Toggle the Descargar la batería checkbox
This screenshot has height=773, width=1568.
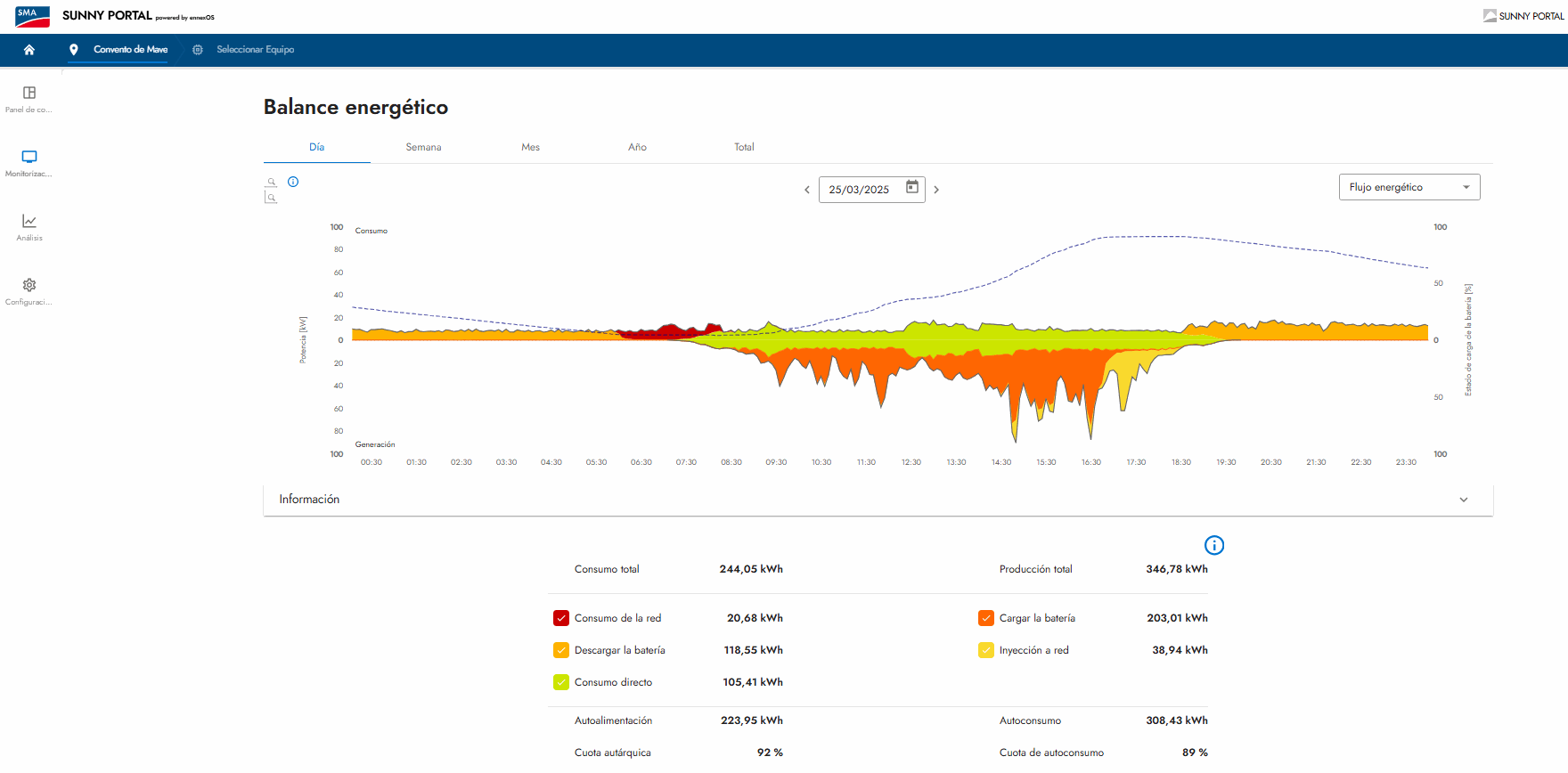point(561,650)
